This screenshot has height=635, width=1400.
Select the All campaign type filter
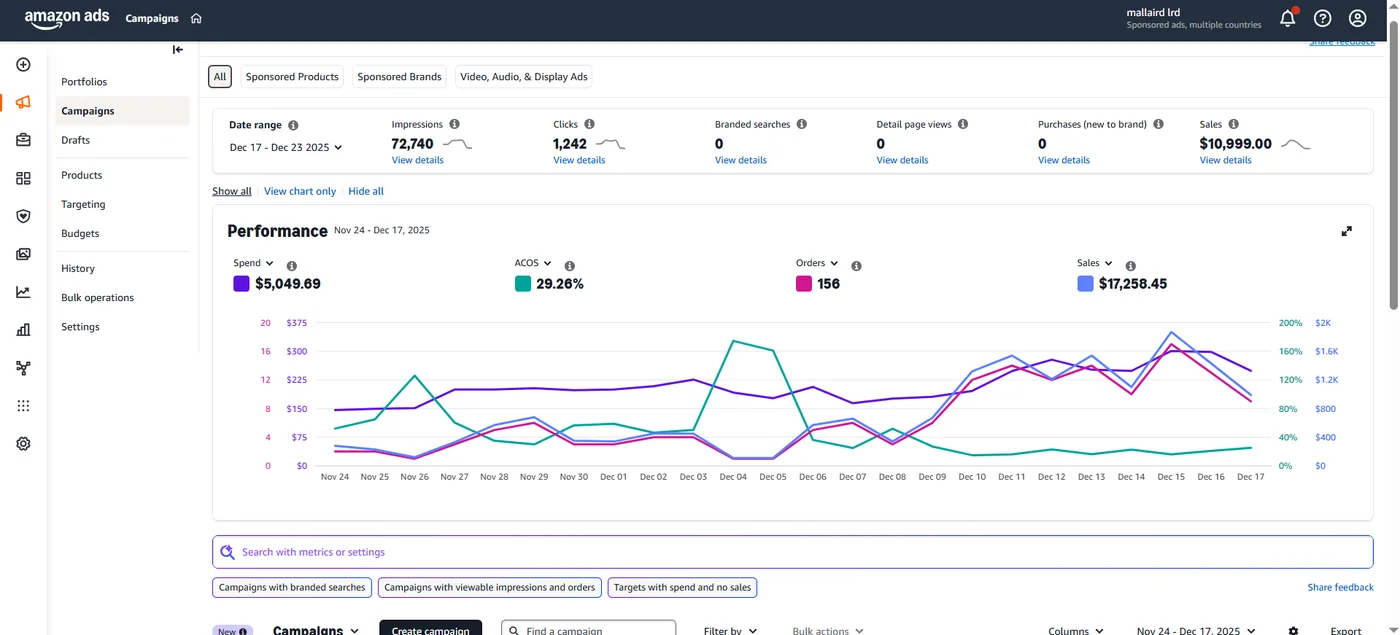pos(220,77)
